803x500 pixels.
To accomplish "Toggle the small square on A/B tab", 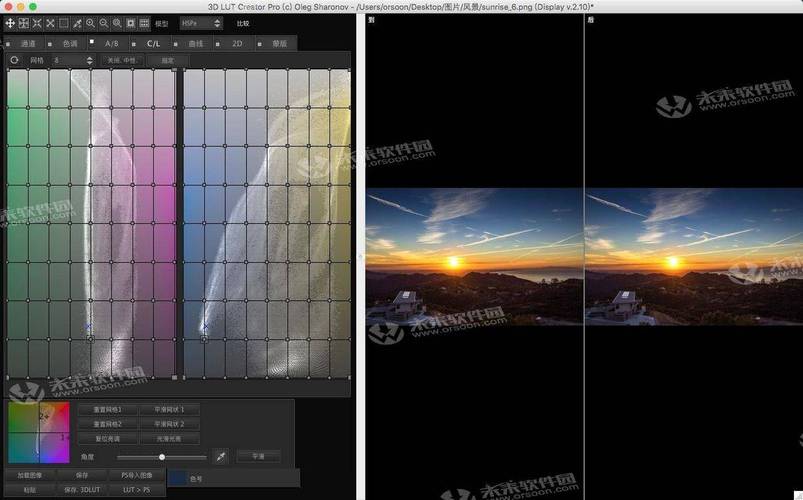I will [92, 41].
